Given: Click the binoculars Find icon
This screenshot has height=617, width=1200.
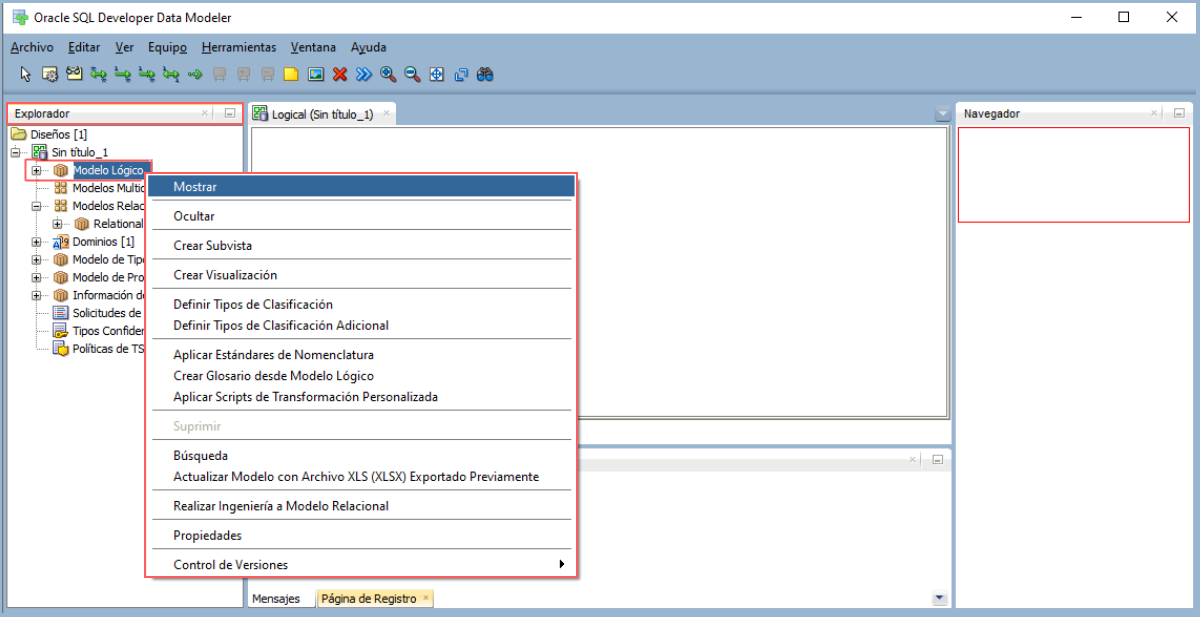Looking at the screenshot, I should 485,74.
